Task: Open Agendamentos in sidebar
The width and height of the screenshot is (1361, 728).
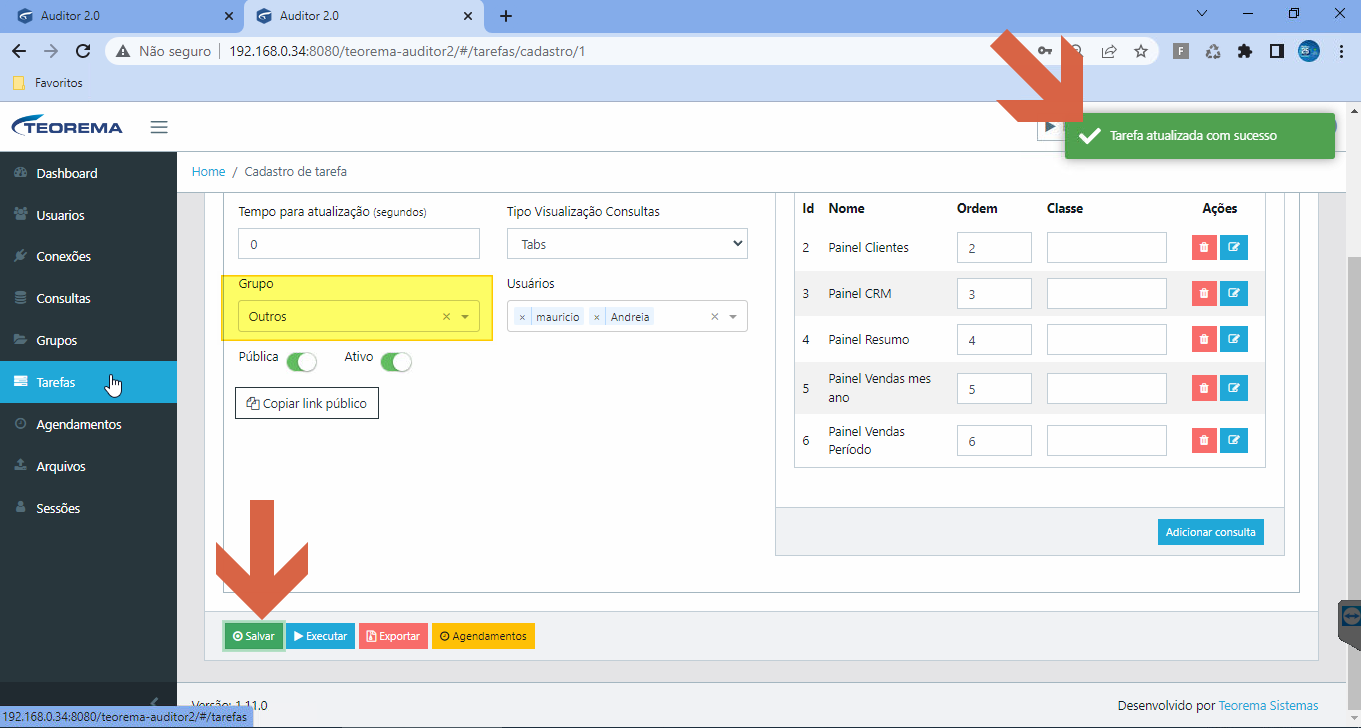Action: pos(88,424)
